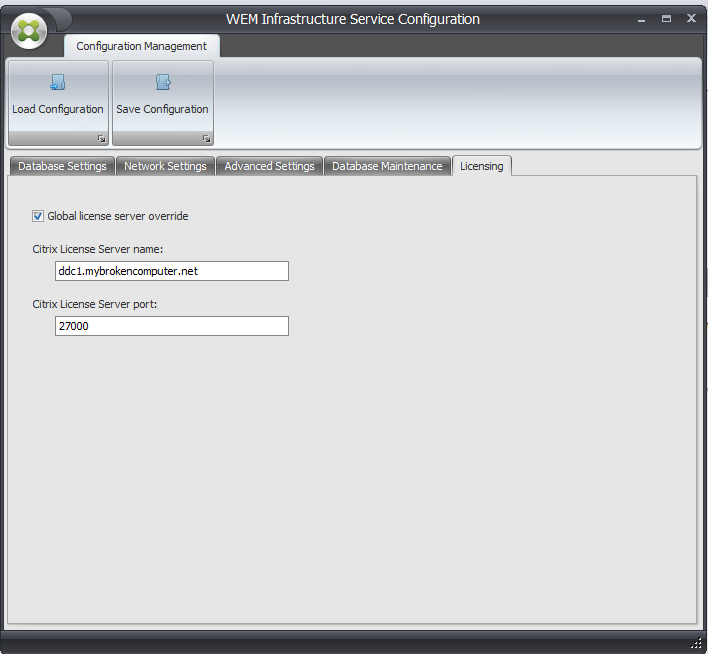This screenshot has height=654, width=708.
Task: Toggle the Global license server override checkbox
Action: [38, 216]
